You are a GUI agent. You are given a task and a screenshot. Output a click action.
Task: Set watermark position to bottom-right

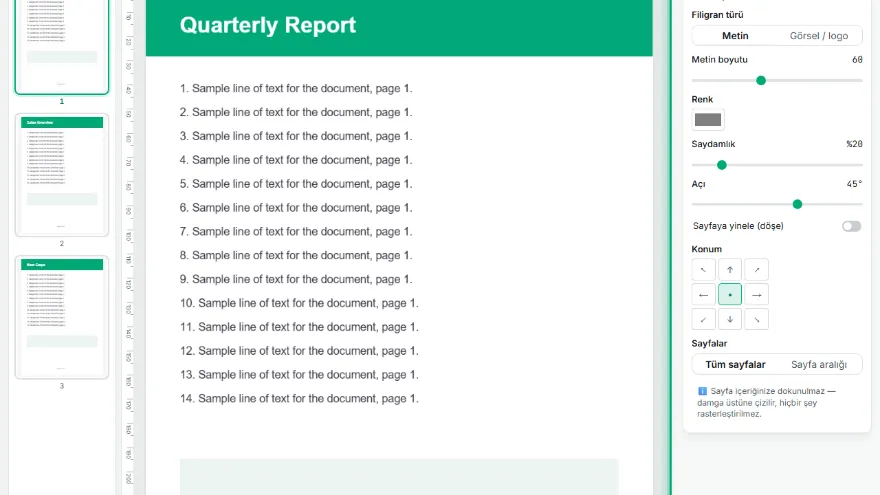coord(757,319)
